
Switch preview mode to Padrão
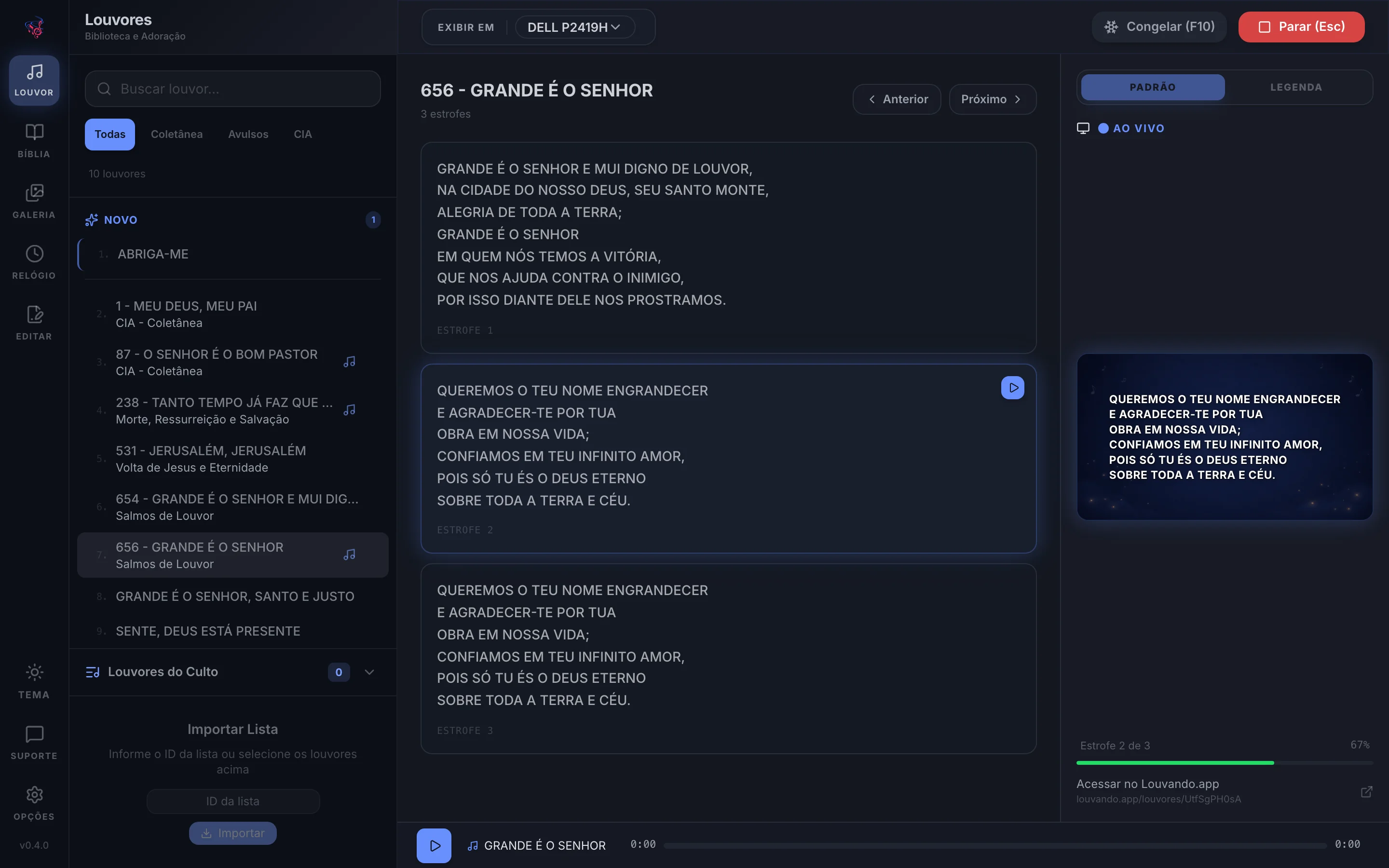tap(1153, 87)
